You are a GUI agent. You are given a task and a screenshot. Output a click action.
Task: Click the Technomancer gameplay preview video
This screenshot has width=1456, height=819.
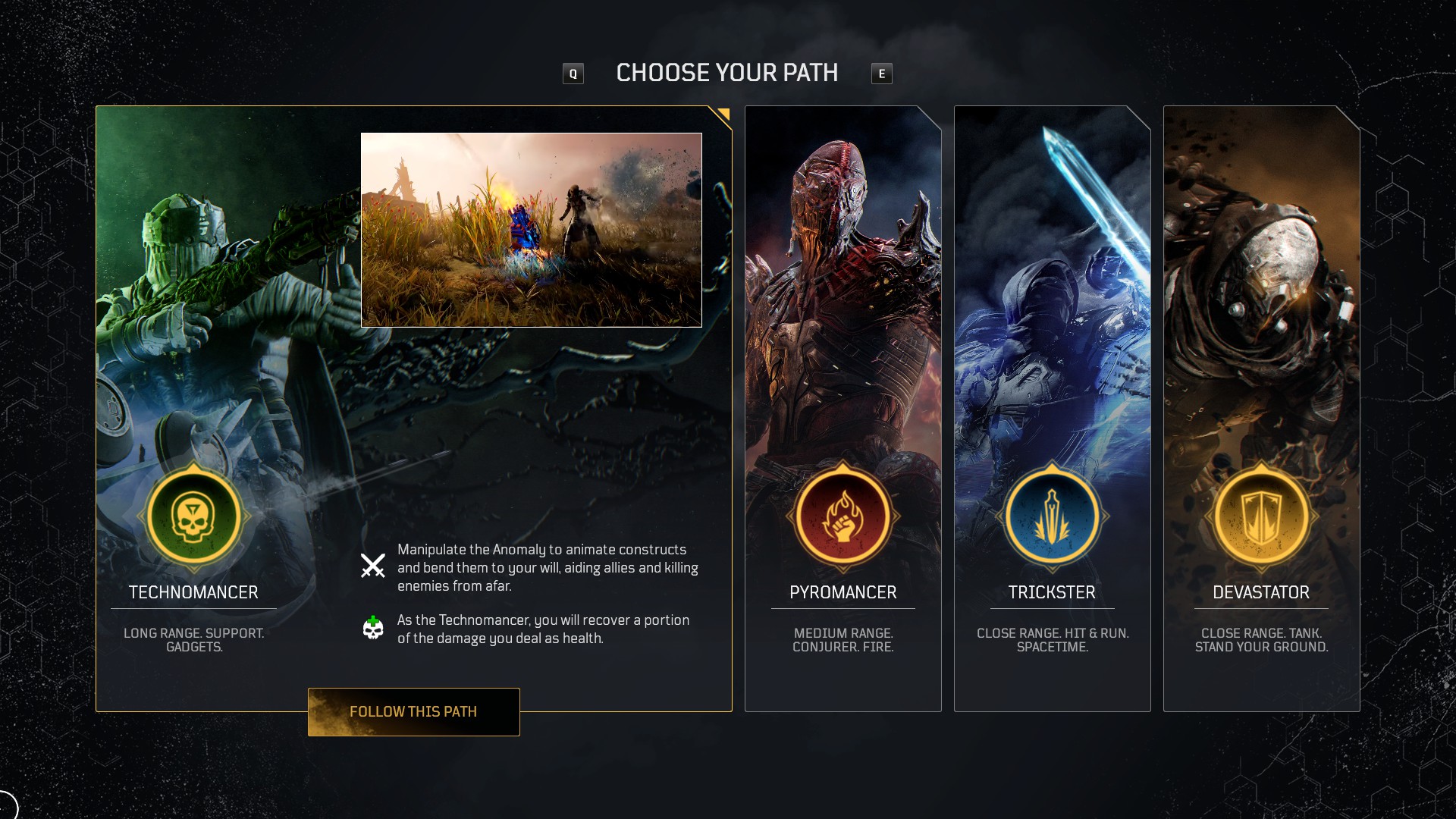[x=532, y=230]
